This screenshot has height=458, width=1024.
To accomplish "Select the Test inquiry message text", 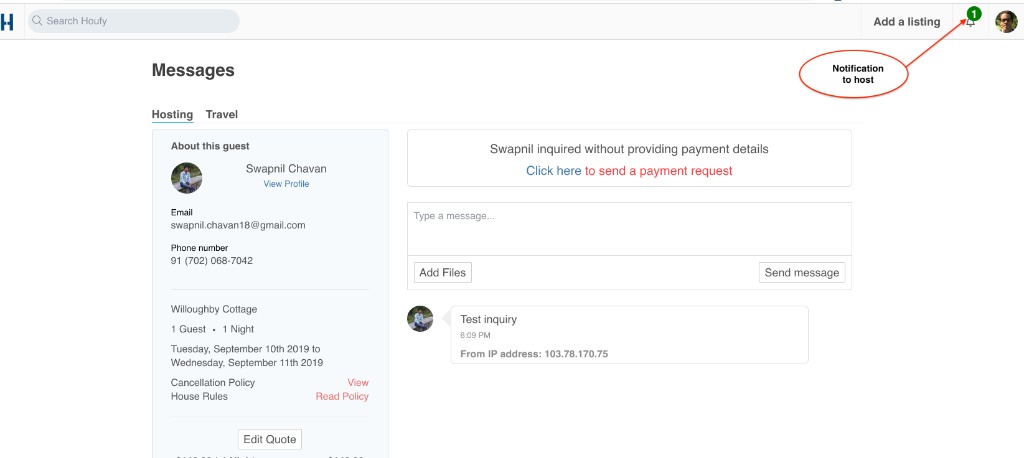I will [x=488, y=319].
